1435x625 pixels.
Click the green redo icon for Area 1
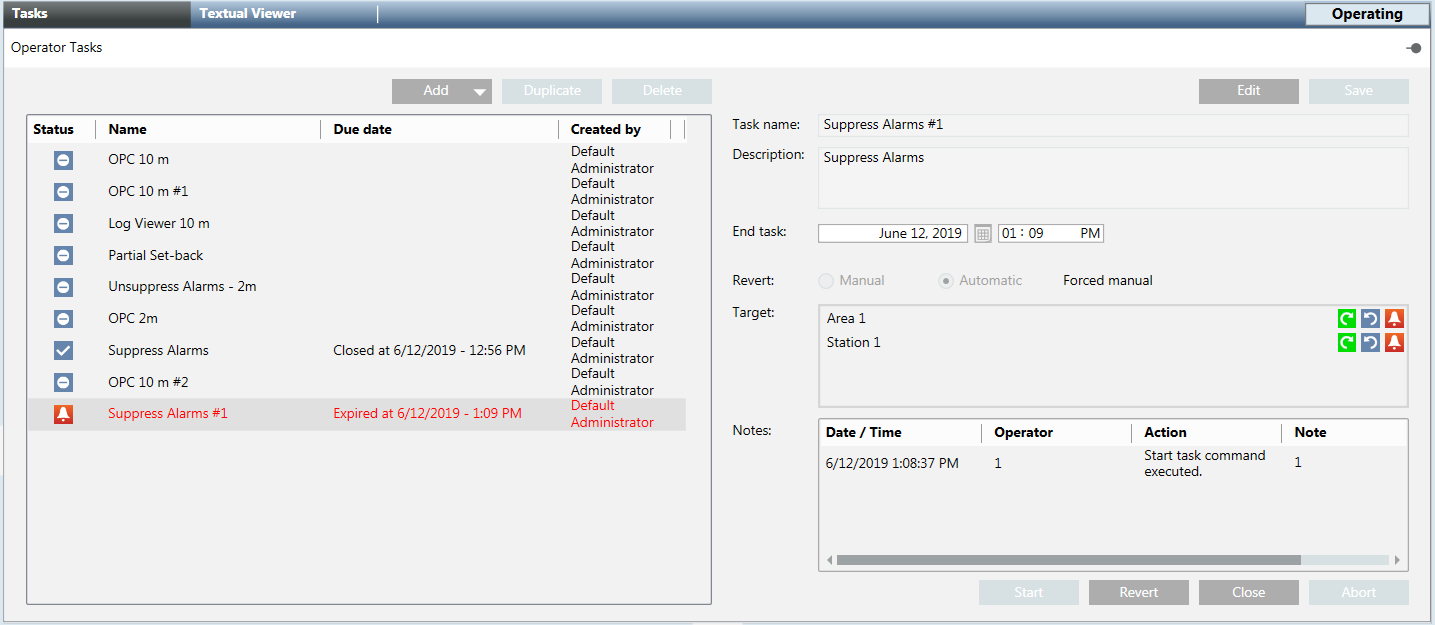pos(1347,319)
